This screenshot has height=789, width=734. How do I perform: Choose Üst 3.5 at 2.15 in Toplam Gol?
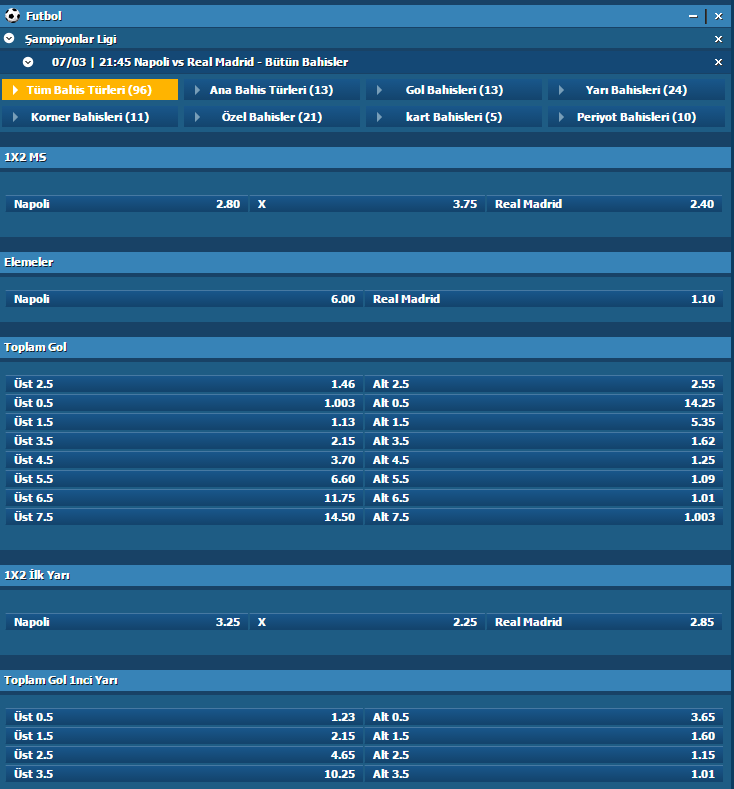click(184, 441)
